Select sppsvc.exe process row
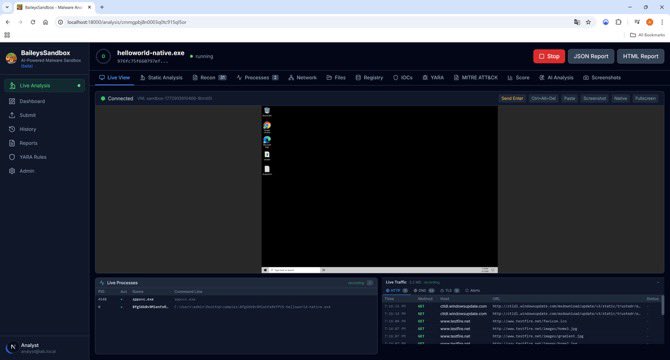 pos(236,299)
